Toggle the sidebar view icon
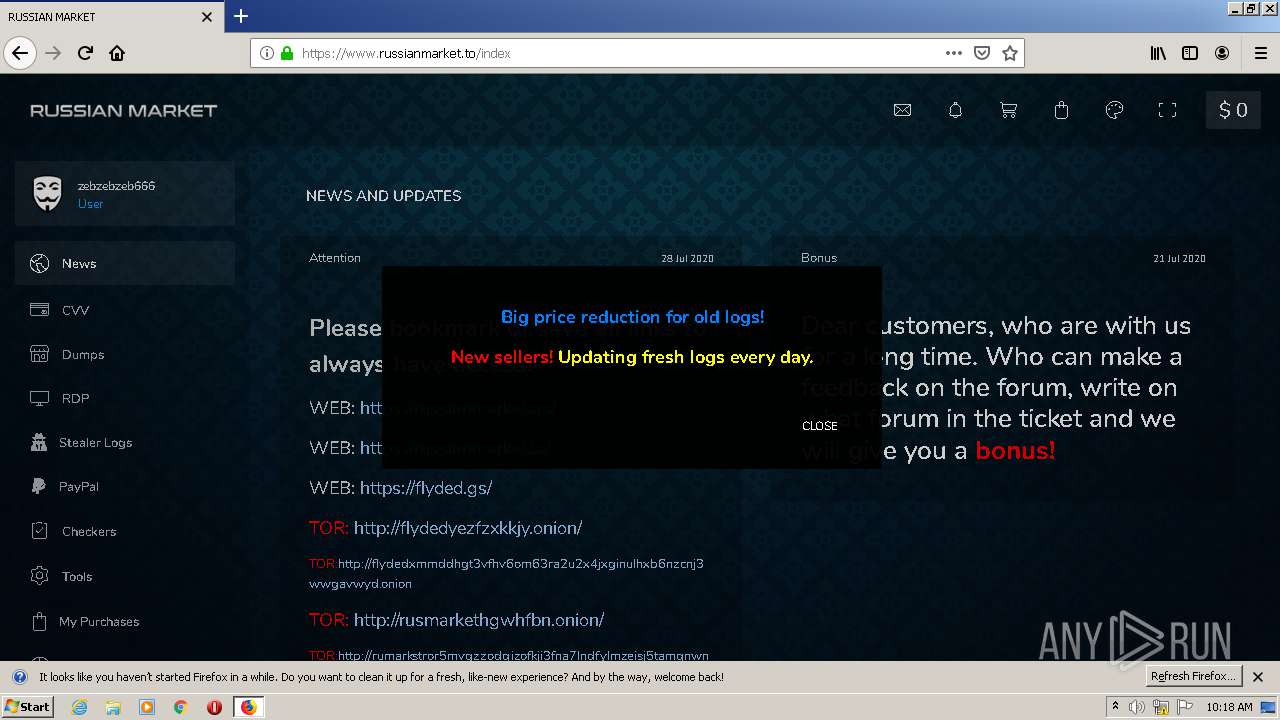 (1190, 53)
